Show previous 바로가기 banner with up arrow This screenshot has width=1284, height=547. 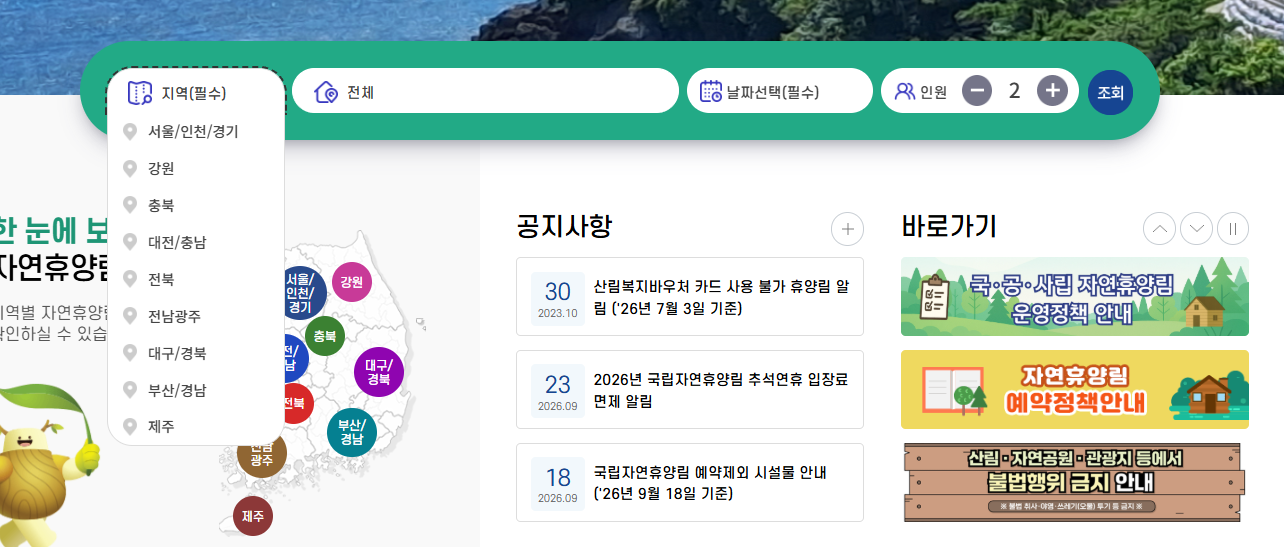(x=1159, y=229)
